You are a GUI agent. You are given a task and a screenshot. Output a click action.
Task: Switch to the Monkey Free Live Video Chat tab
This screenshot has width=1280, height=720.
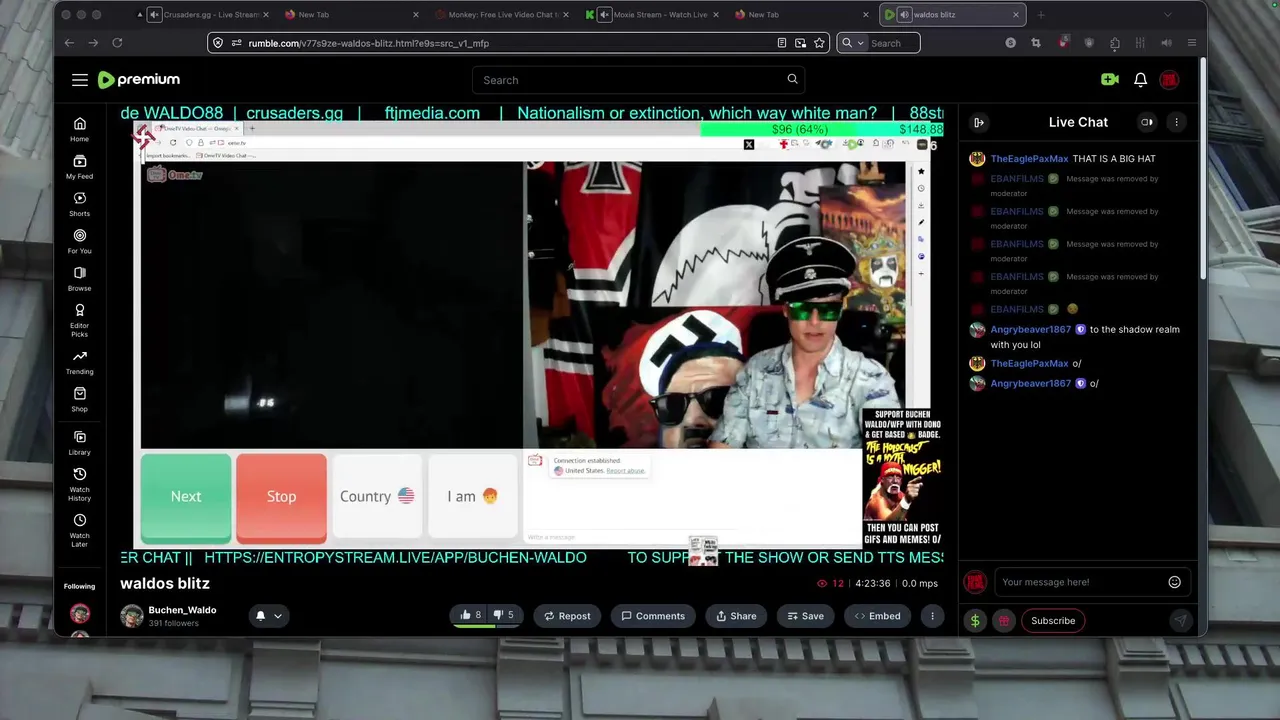[x=503, y=15]
